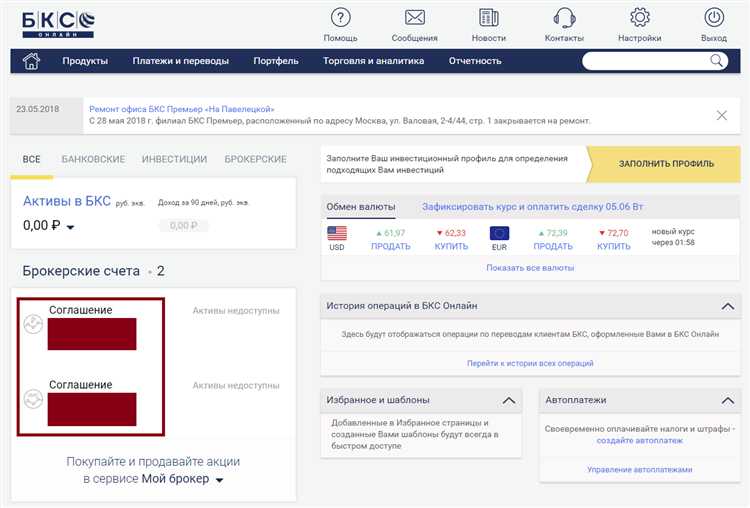Click КУПИТЬ for USD

click(x=451, y=246)
